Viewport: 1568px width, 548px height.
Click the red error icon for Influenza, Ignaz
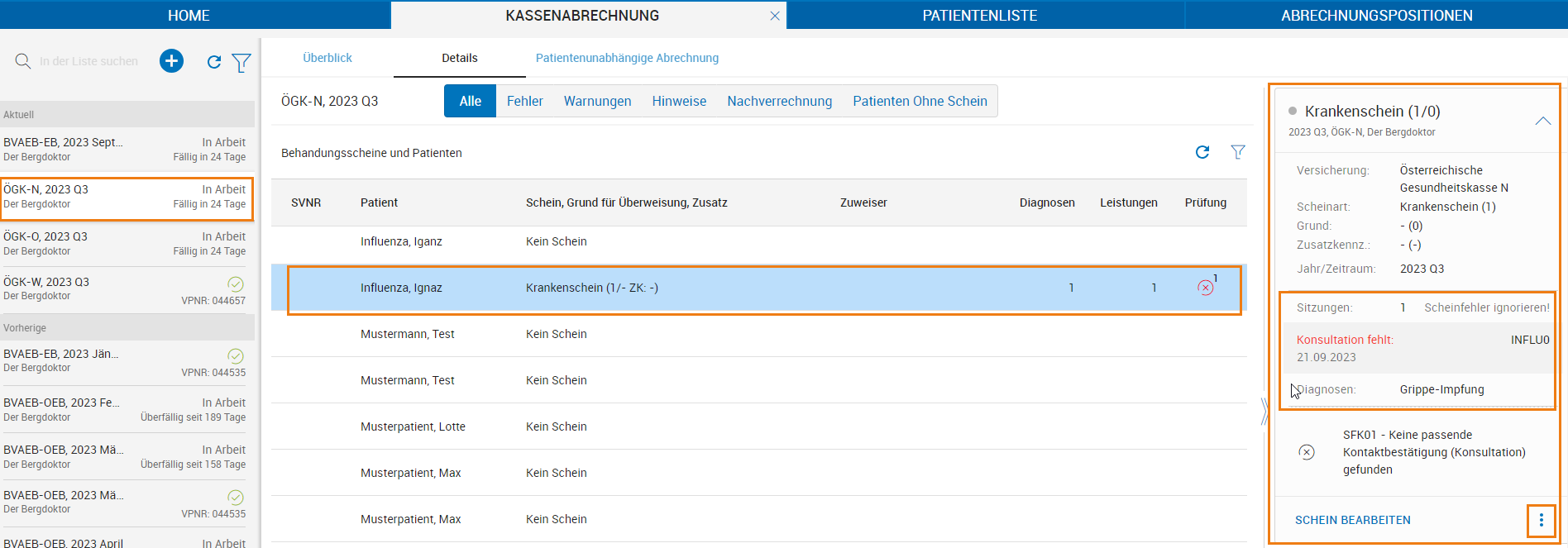coord(1206,288)
